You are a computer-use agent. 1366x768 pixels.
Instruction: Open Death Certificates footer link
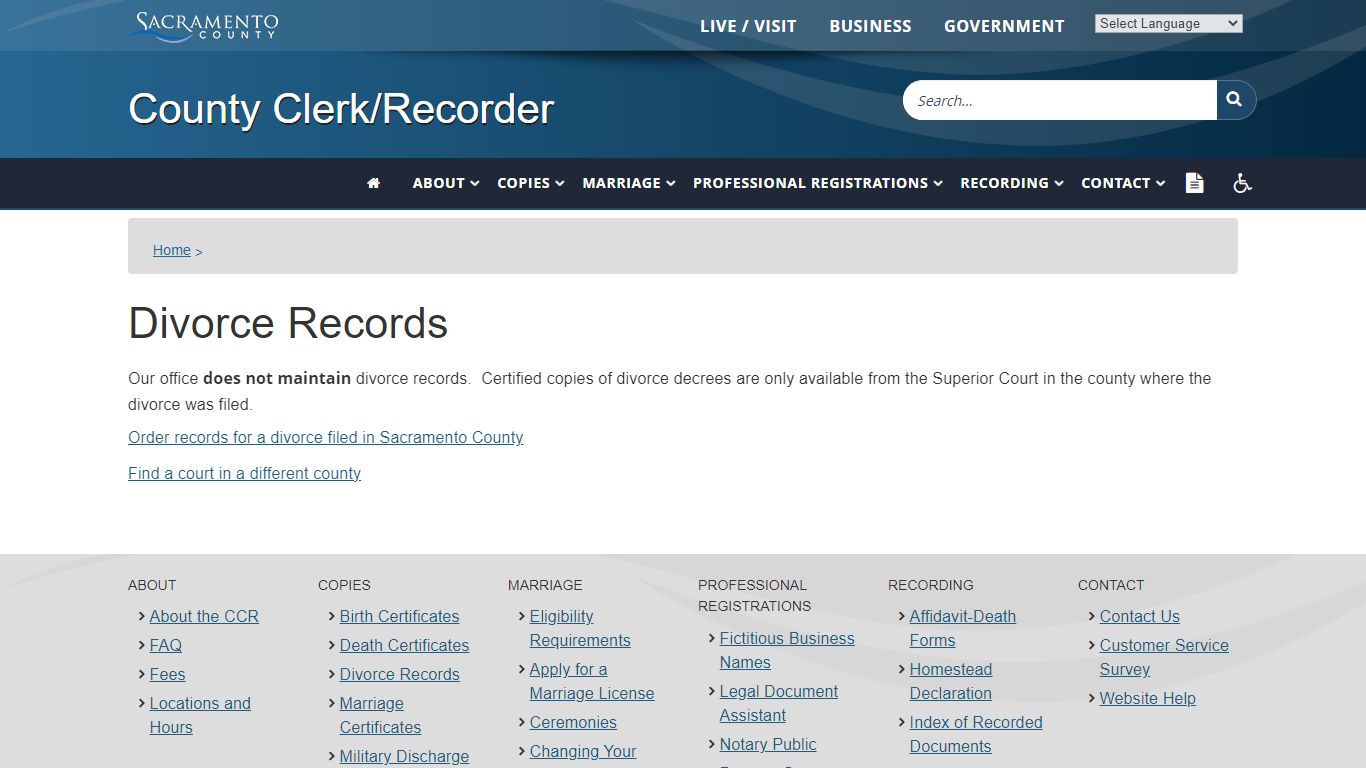click(x=404, y=645)
